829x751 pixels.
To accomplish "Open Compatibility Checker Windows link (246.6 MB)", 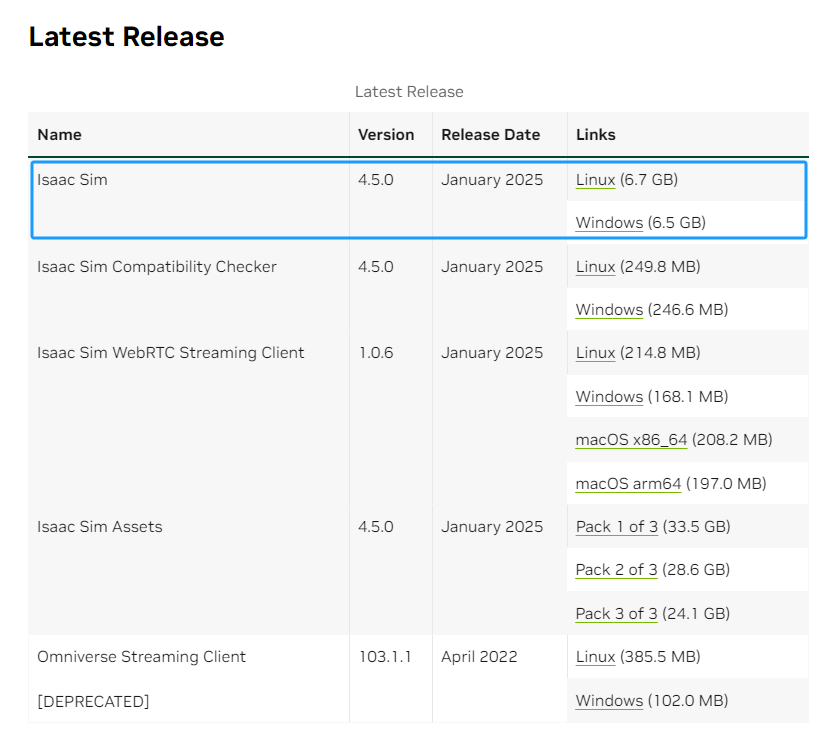I will (609, 309).
